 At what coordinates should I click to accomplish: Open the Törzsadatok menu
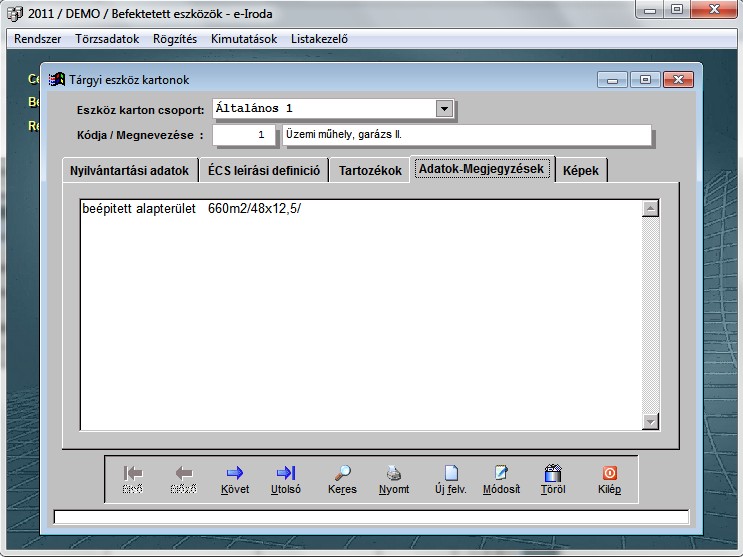click(104, 39)
